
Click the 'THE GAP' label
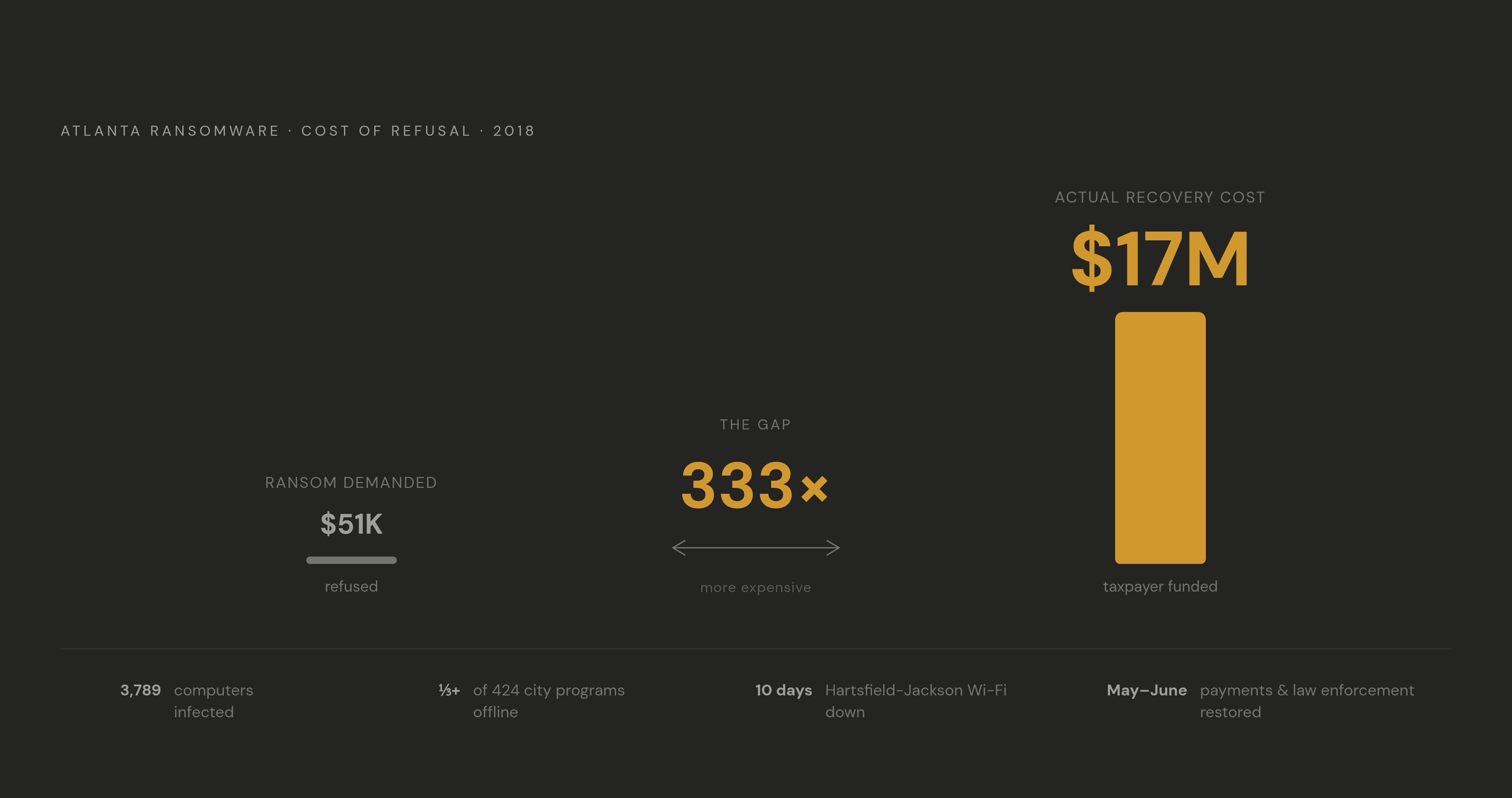coord(756,424)
